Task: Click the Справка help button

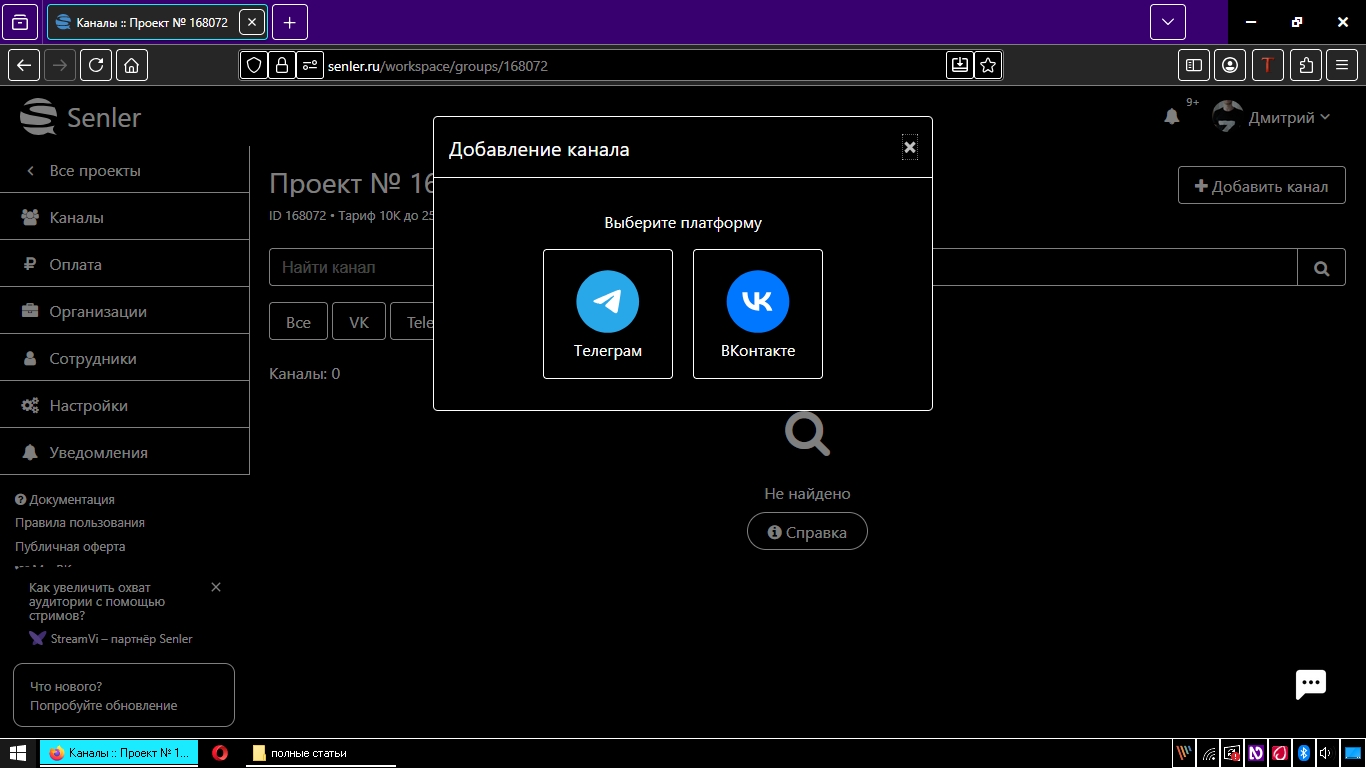Action: pyautogui.click(x=807, y=532)
